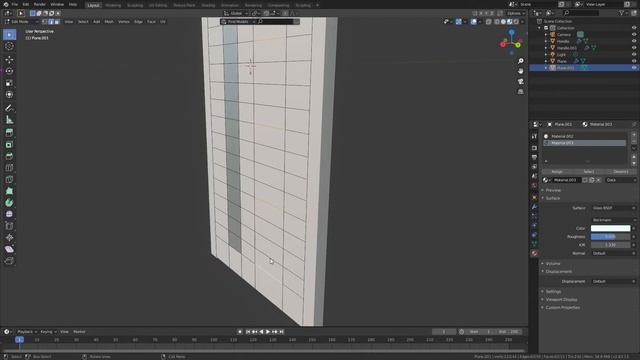Viewport: 640px width, 360px height.
Task: Open the Modifier properties wrench icon
Action: [534, 207]
